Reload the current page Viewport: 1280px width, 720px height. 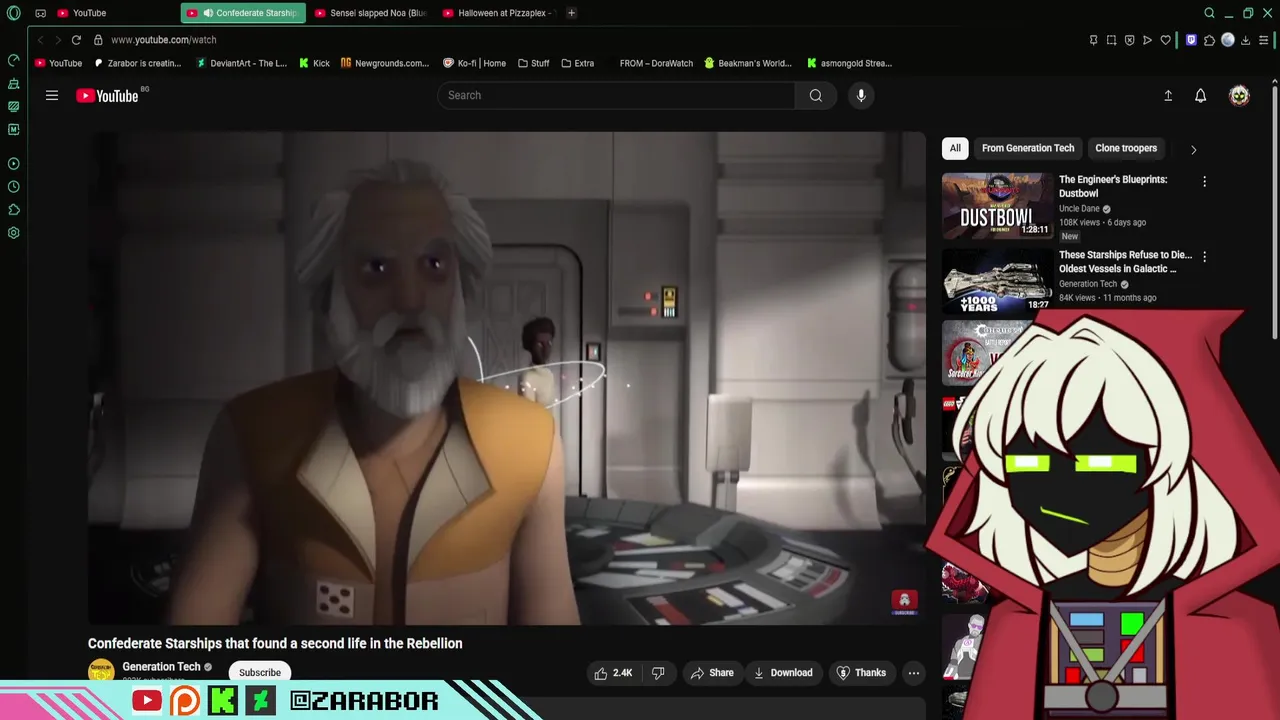tap(76, 40)
